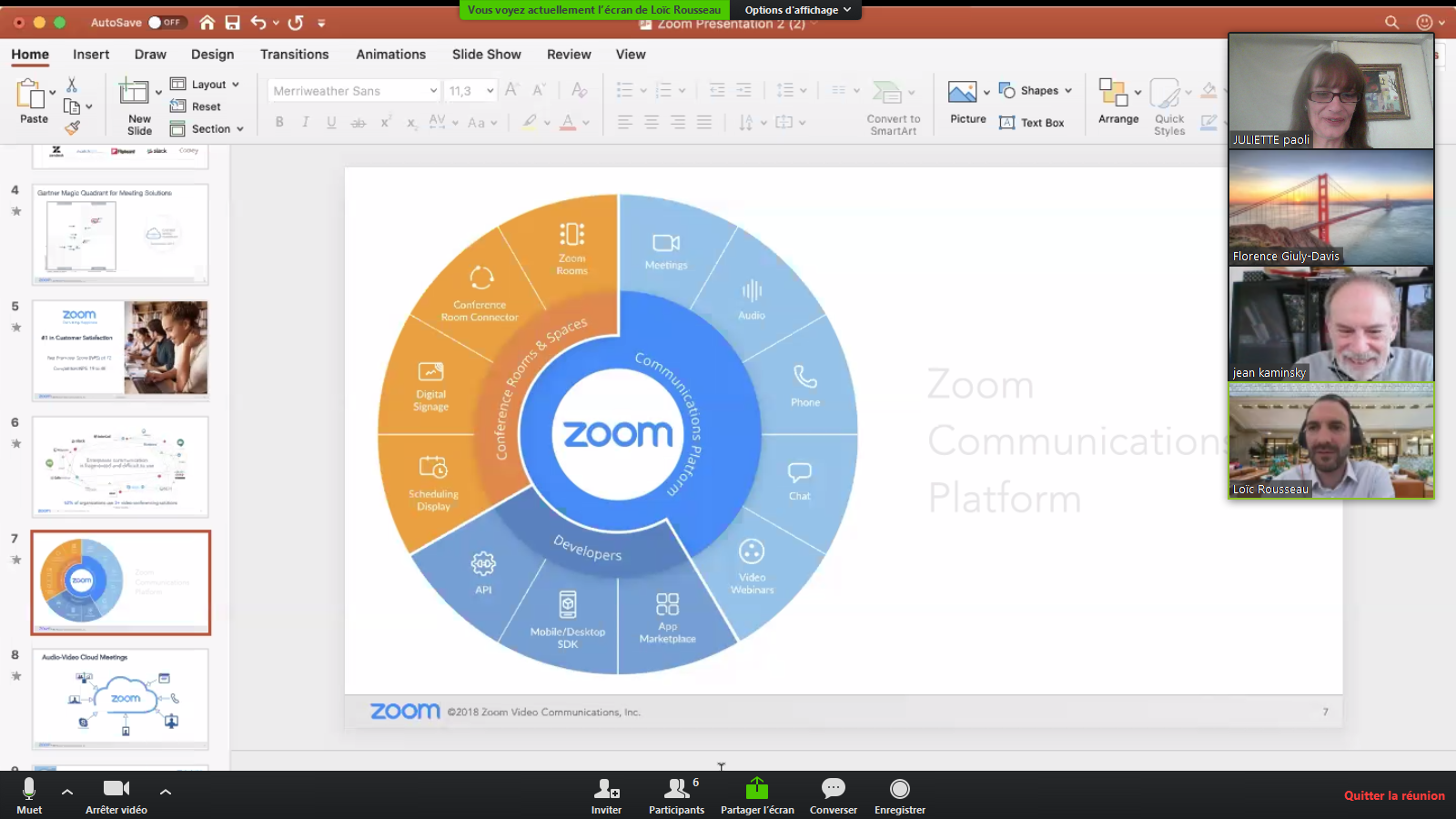Viewport: 1456px width, 819px height.
Task: Click the Cut scissors icon
Action: pos(72,85)
